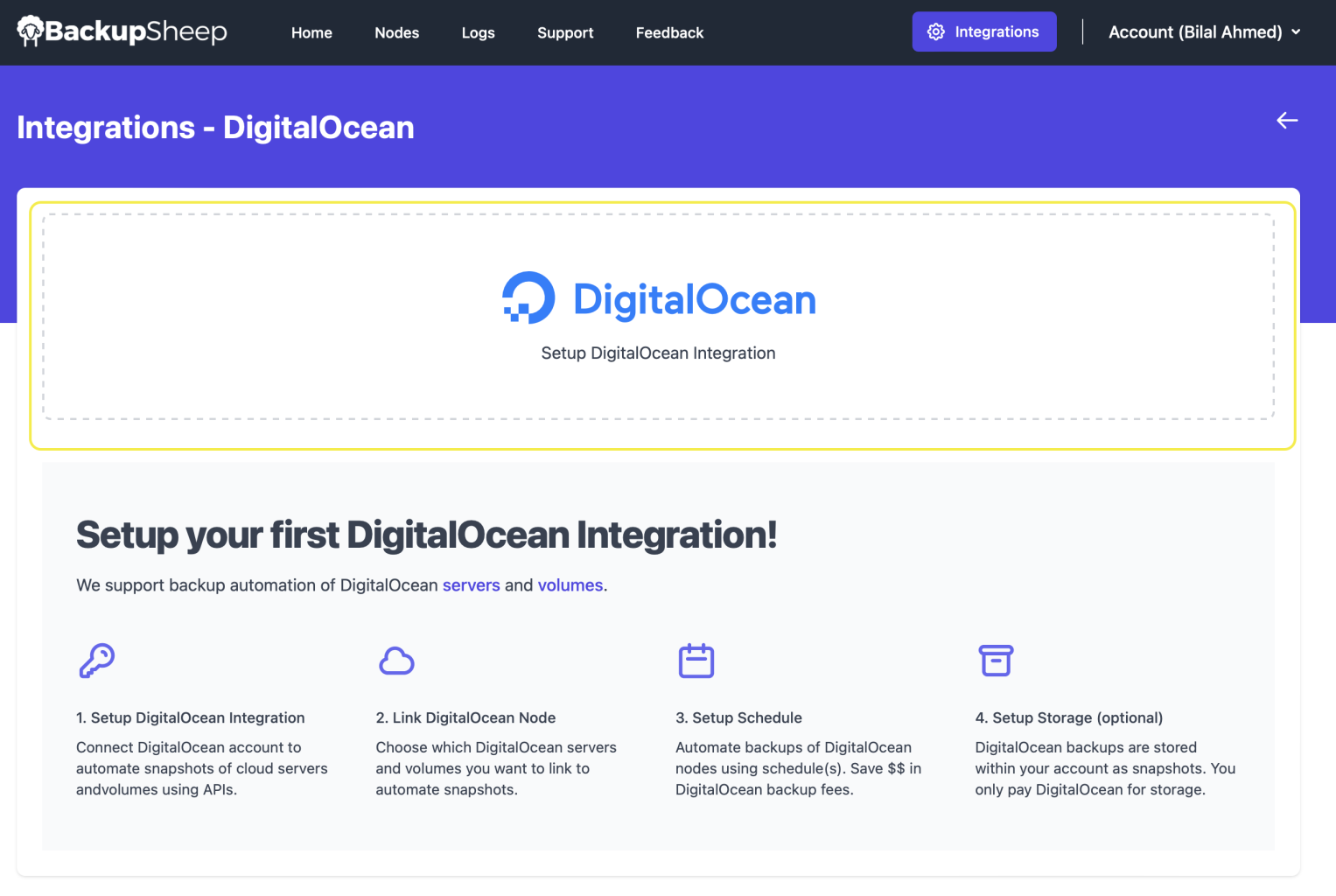Screen dimensions: 1336x896
Task: Click Setup DigitalOcean Integration text
Action: click(x=658, y=353)
